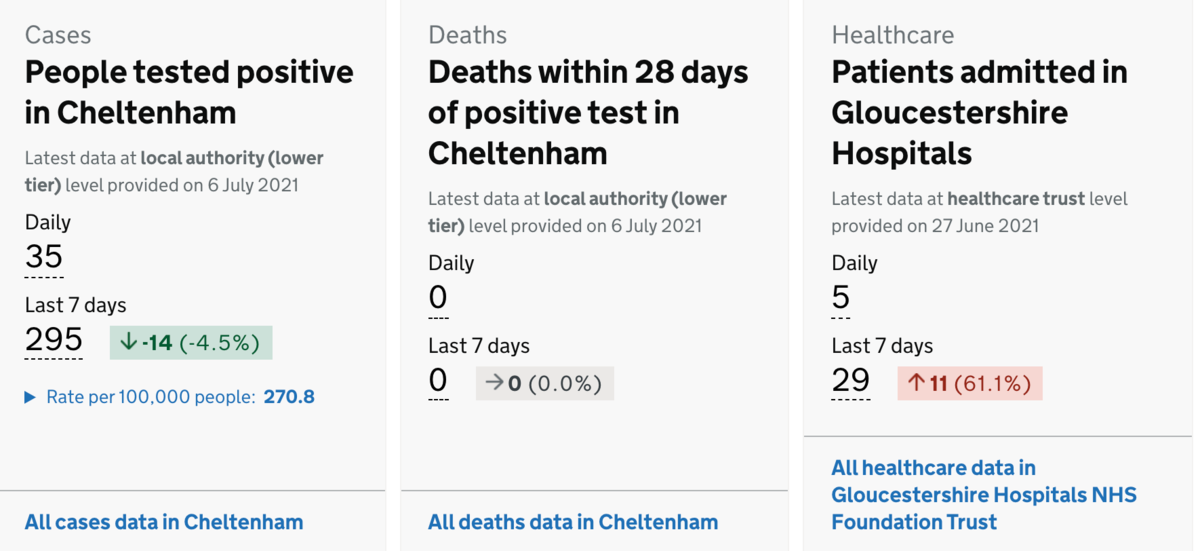Click the grey right arrow for deaths change

(494, 384)
